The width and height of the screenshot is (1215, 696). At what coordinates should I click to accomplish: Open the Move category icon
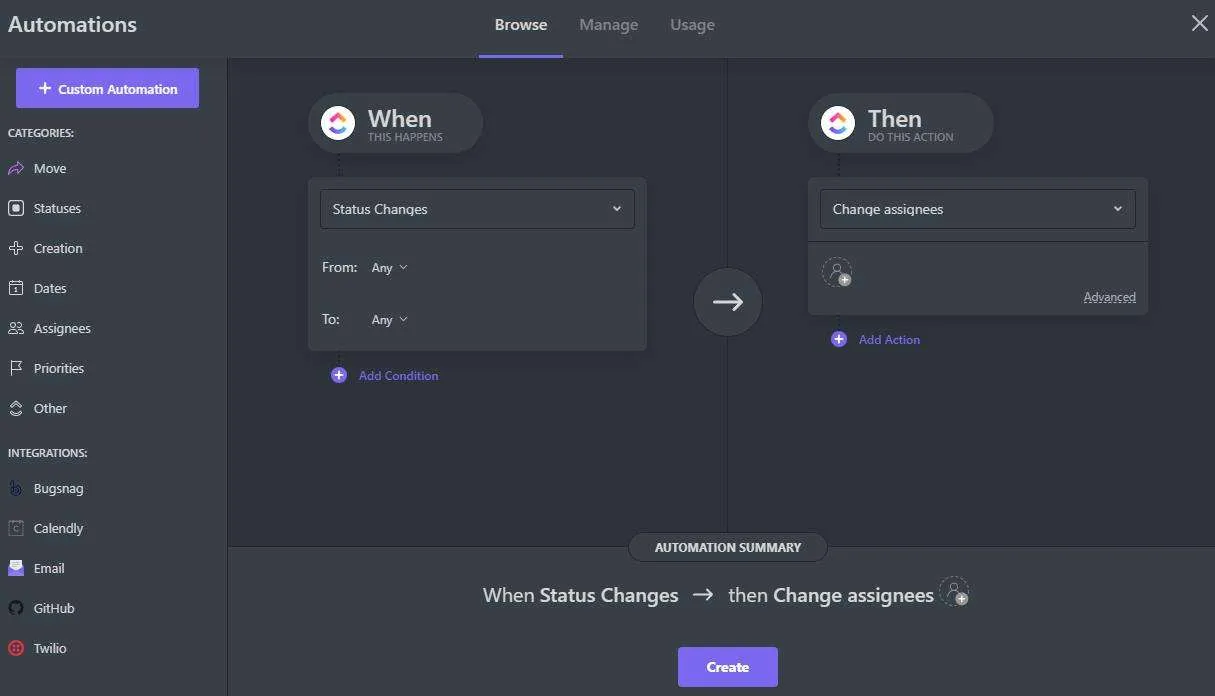tap(16, 168)
